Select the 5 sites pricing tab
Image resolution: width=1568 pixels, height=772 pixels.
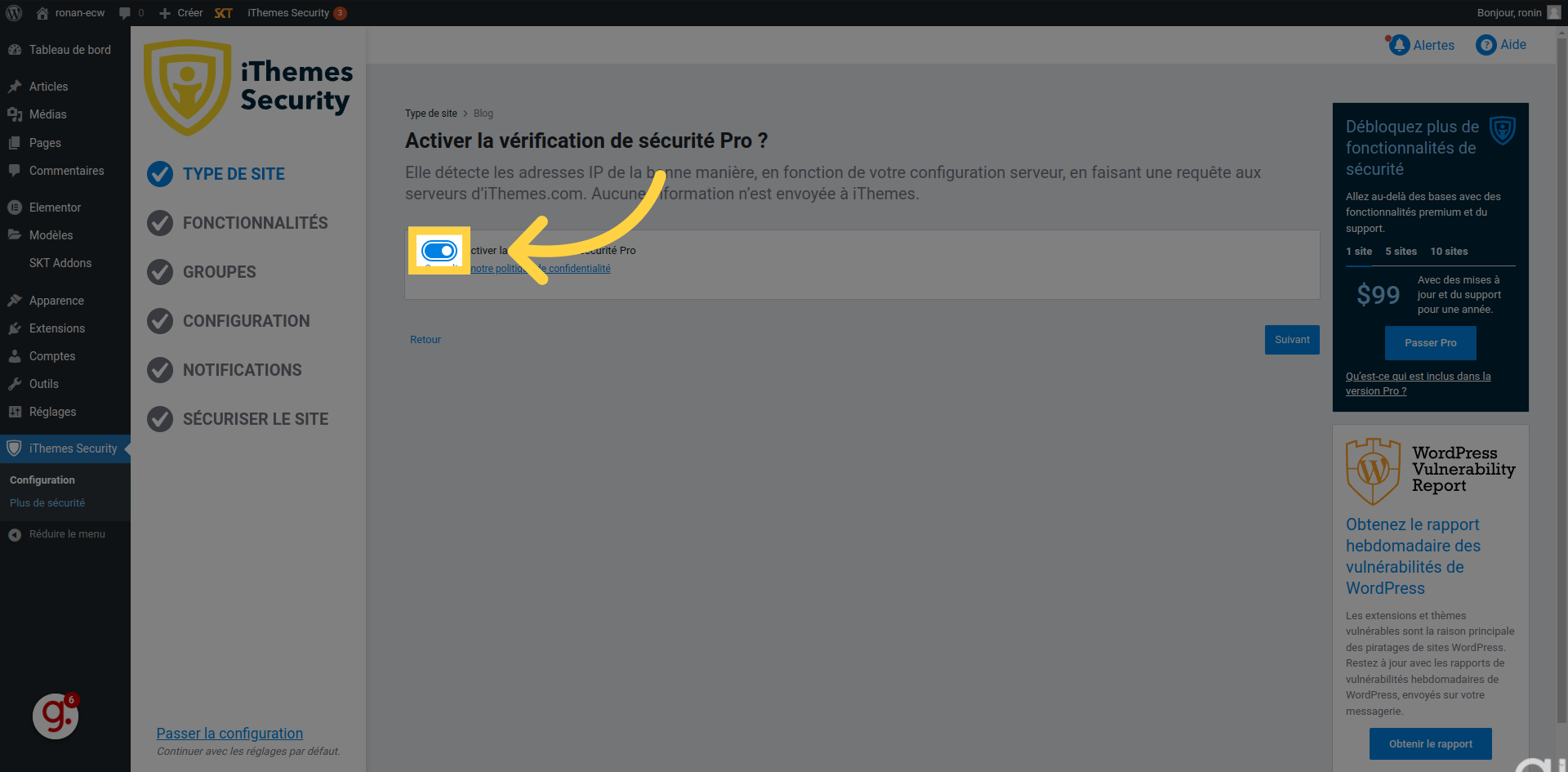(1401, 252)
